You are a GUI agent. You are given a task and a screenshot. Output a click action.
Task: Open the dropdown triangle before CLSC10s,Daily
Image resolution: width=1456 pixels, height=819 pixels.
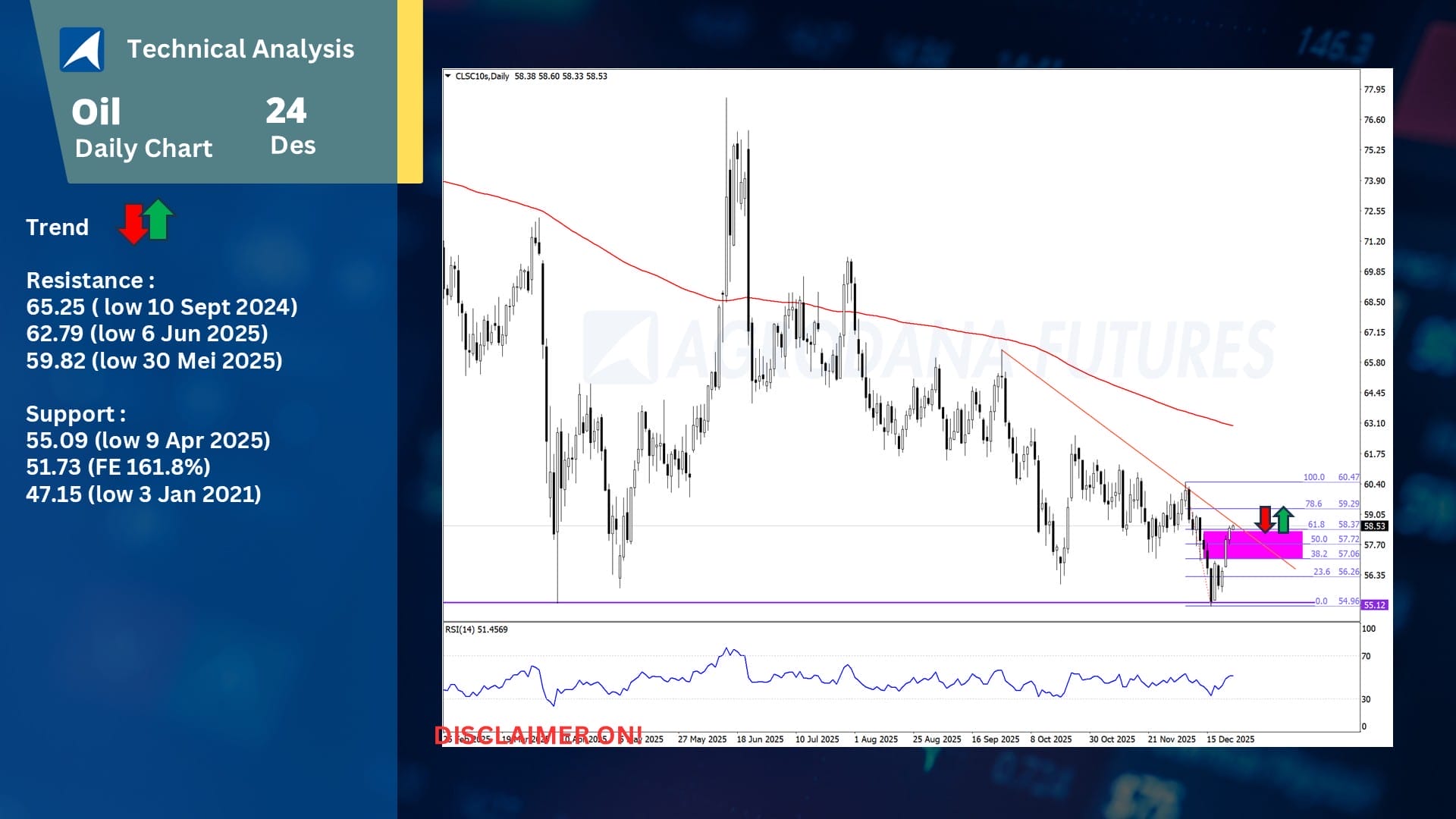448,76
